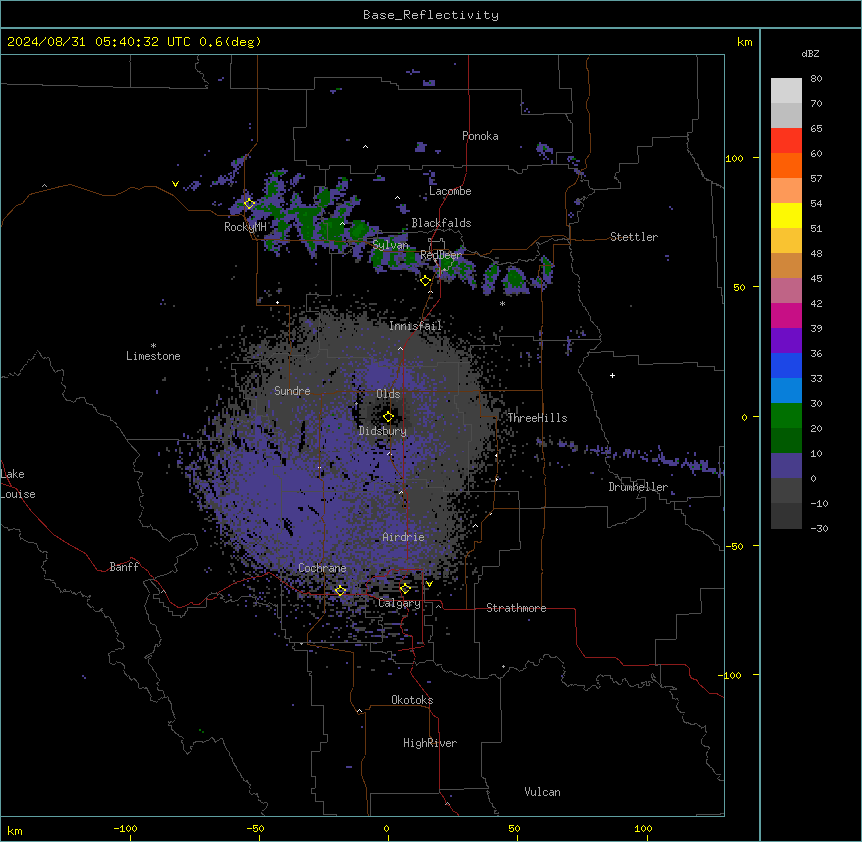Click the Olds town label
This screenshot has width=862, height=842.
click(388, 394)
